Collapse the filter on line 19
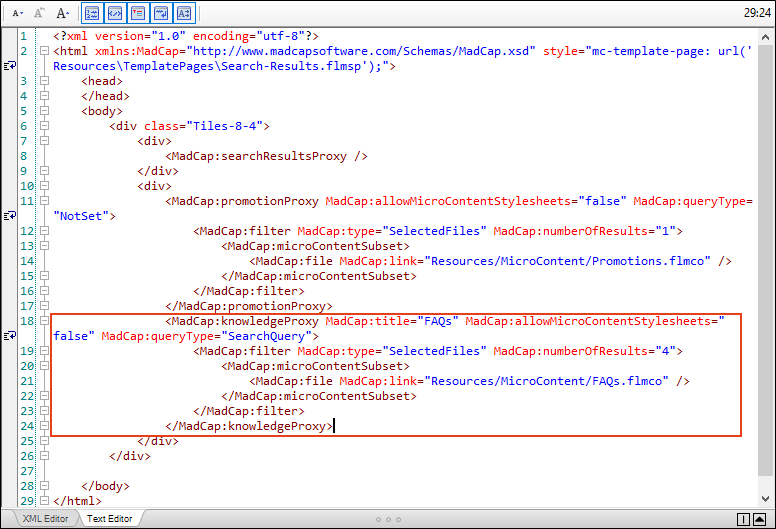Image resolution: width=776 pixels, height=529 pixels. tap(45, 350)
